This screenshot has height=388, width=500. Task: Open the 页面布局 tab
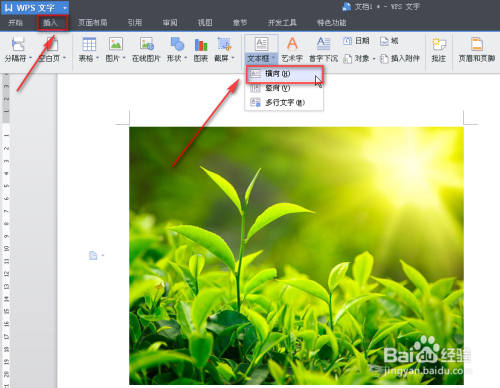(x=93, y=23)
